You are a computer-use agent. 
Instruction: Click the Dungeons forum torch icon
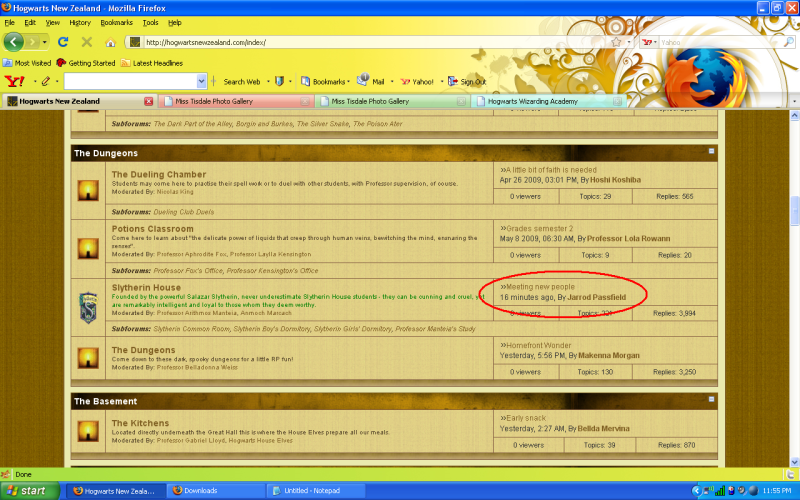click(x=88, y=358)
